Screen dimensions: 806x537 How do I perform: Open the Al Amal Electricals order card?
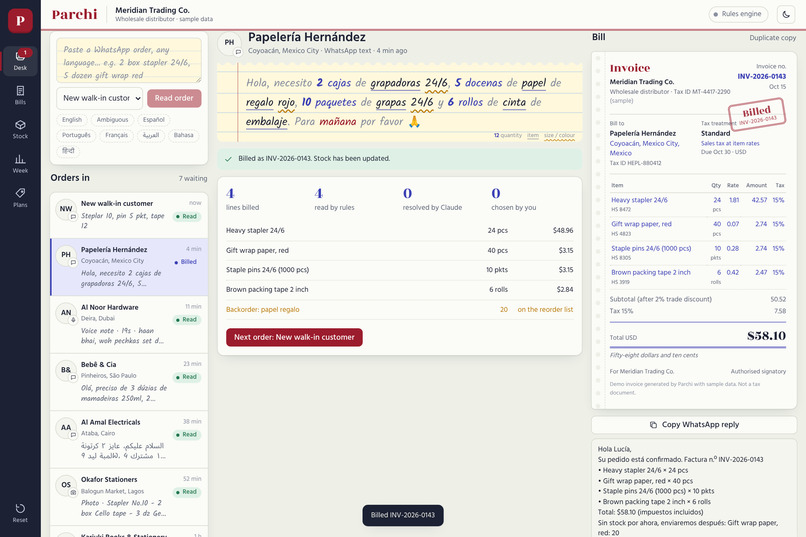(x=129, y=440)
